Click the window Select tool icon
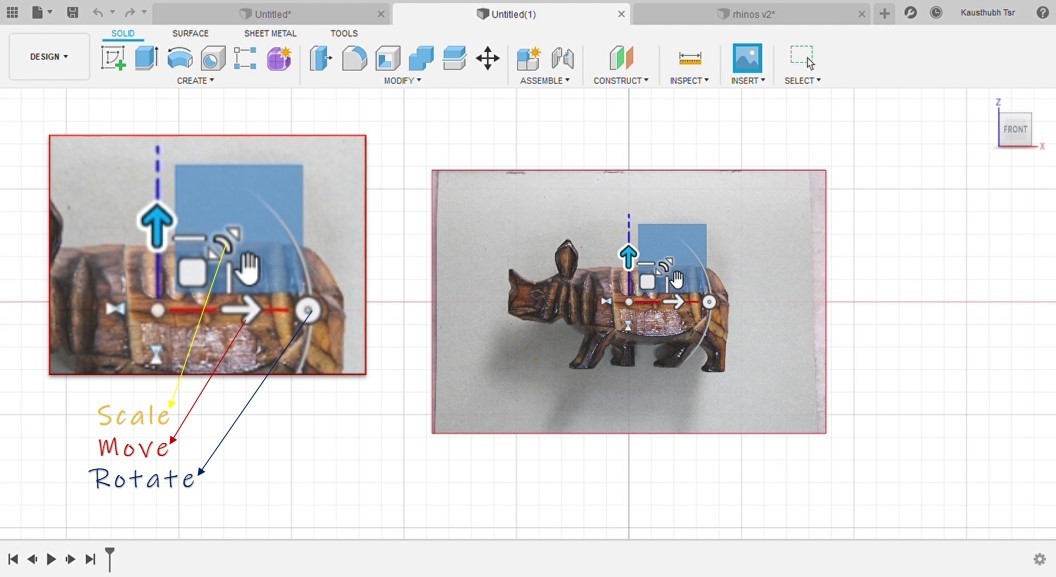Screen dimensions: 1056x577 pyautogui.click(x=802, y=57)
